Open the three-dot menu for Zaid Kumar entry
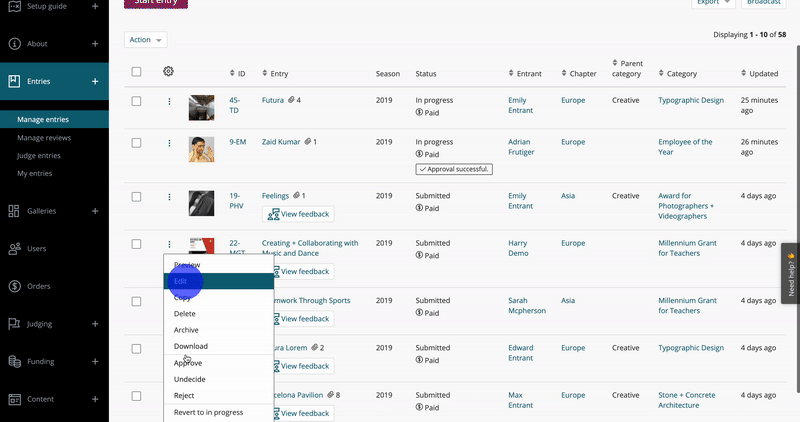The width and height of the screenshot is (800, 422). (x=169, y=143)
